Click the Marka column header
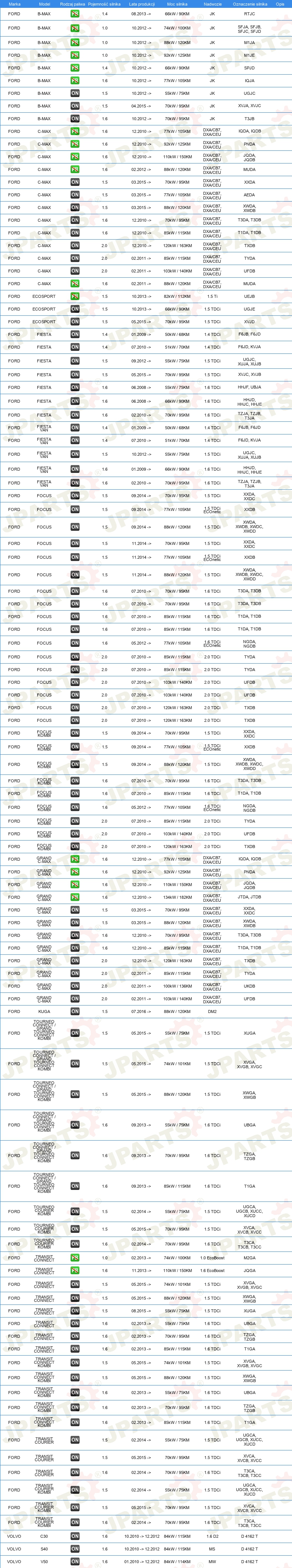The height and width of the screenshot is (1568, 292). click(15, 4)
